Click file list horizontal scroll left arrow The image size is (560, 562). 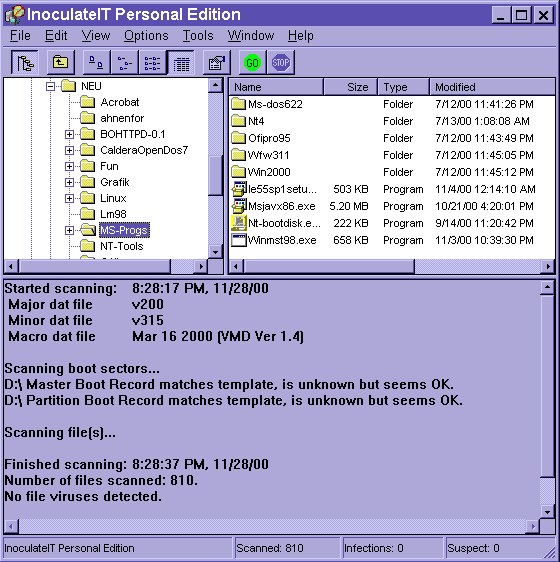pyautogui.click(x=236, y=266)
